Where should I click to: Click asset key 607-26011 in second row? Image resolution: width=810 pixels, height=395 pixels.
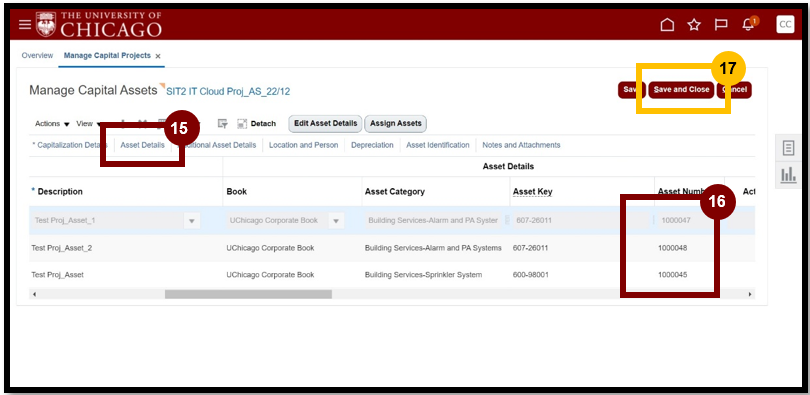pyautogui.click(x=531, y=248)
